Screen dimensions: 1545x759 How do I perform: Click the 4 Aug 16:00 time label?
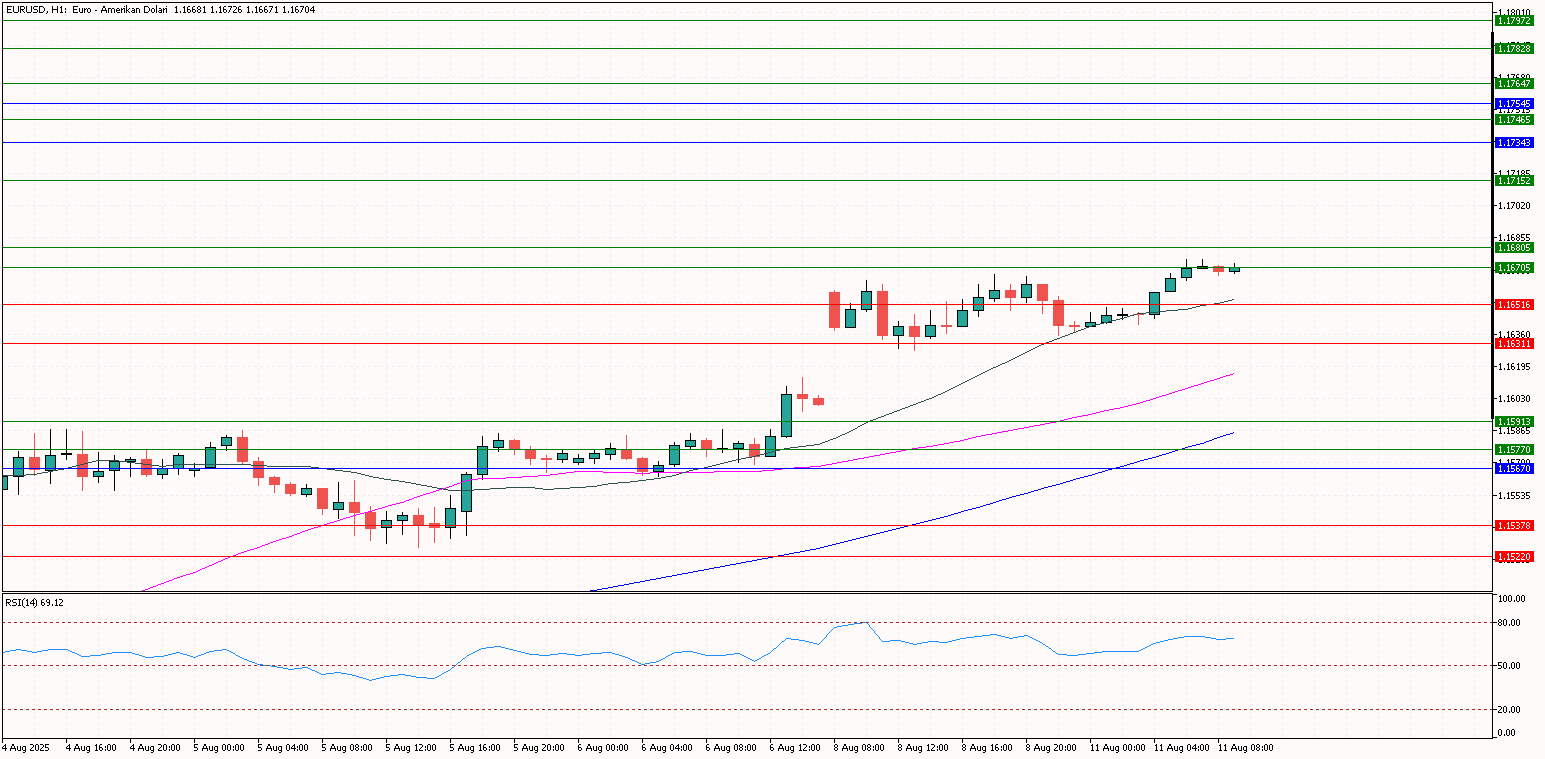coord(89,747)
